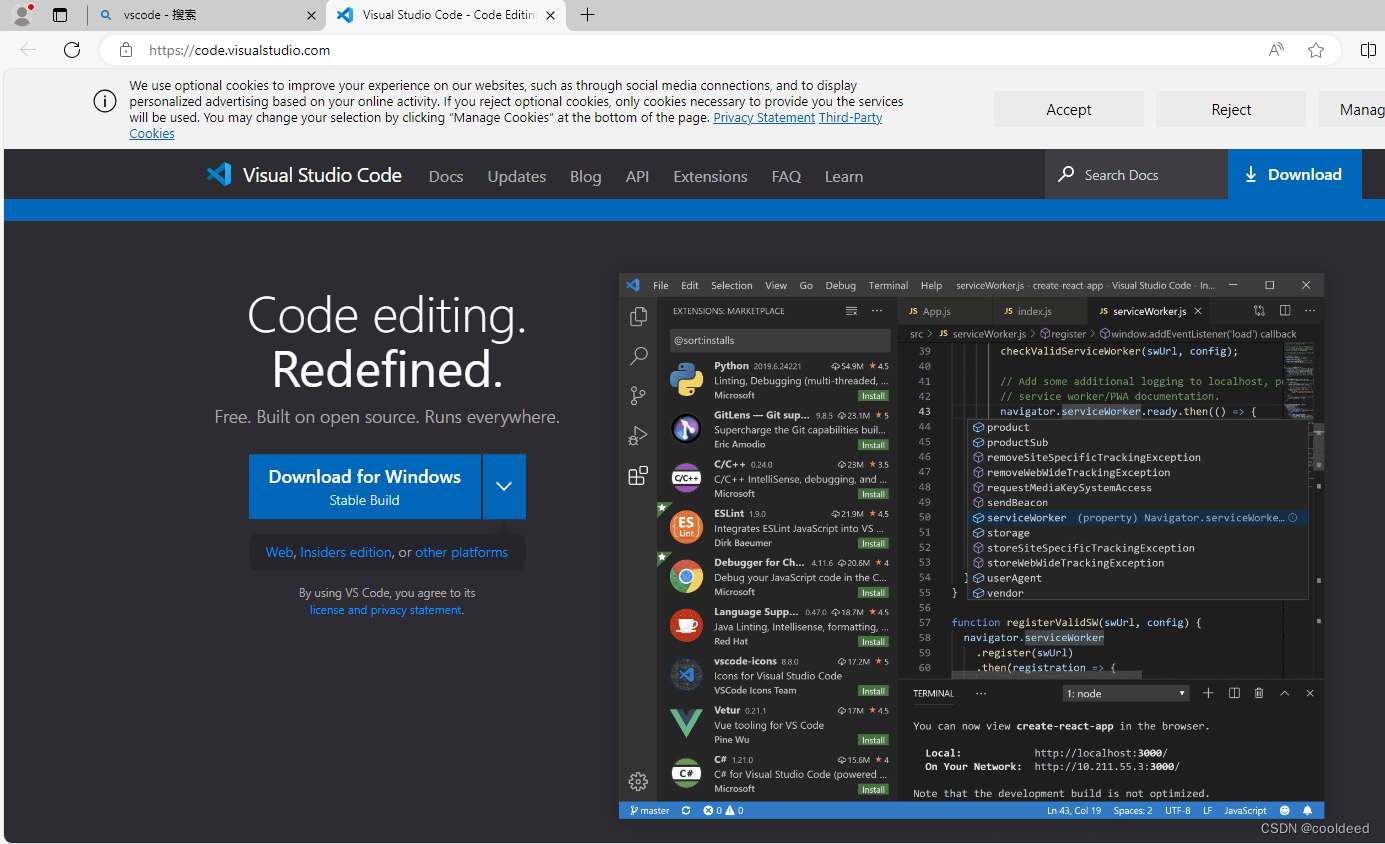Click Explorer files icon in VS Code screenshot
The image size is (1385, 844).
638,317
